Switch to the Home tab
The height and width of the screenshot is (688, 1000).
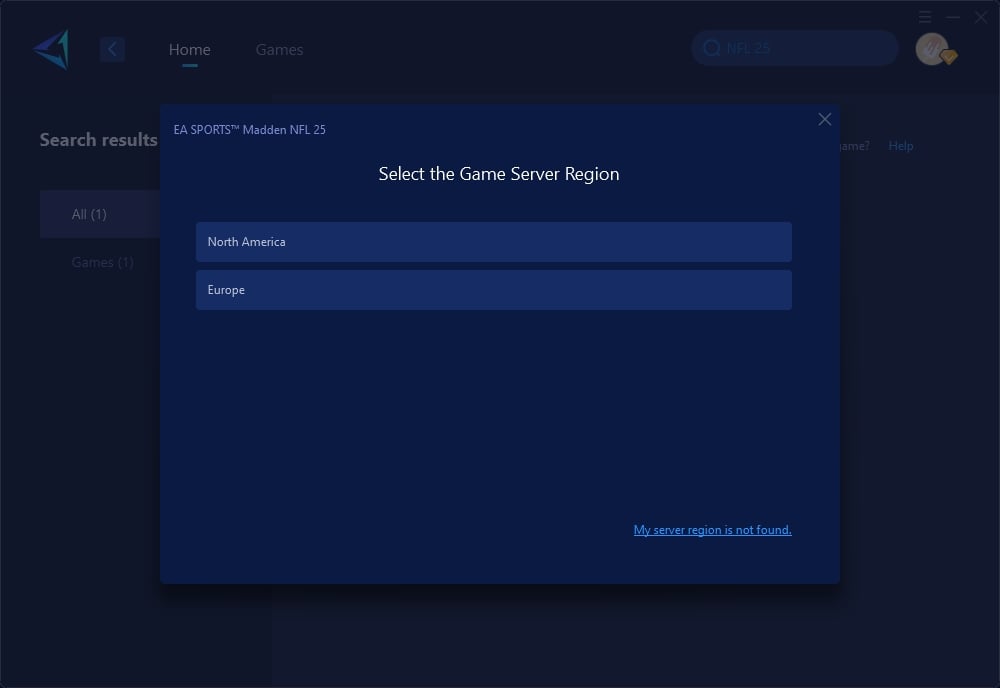(189, 49)
